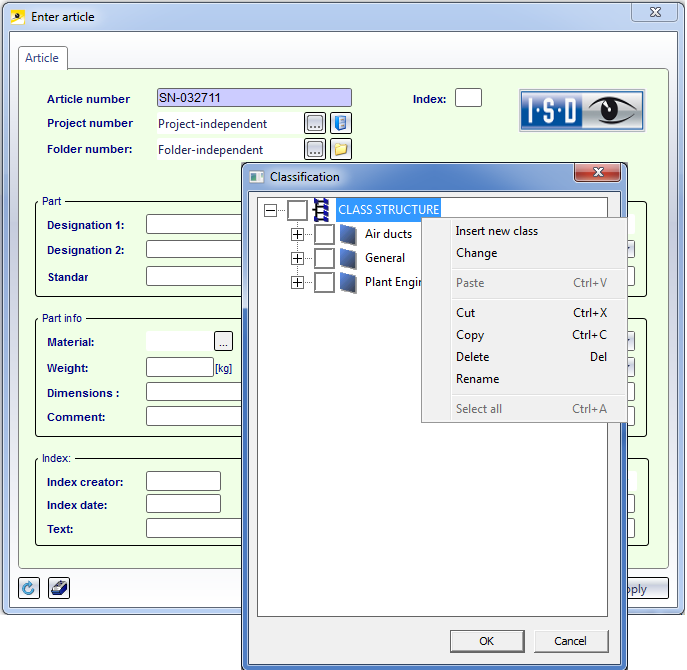Click the book icon beside Project number
The image size is (687, 670).
pos(341,123)
